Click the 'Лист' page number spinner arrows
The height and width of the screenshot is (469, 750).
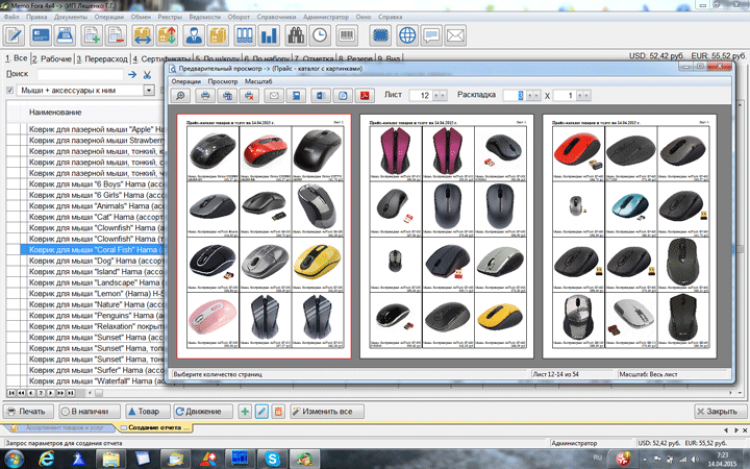click(x=439, y=95)
